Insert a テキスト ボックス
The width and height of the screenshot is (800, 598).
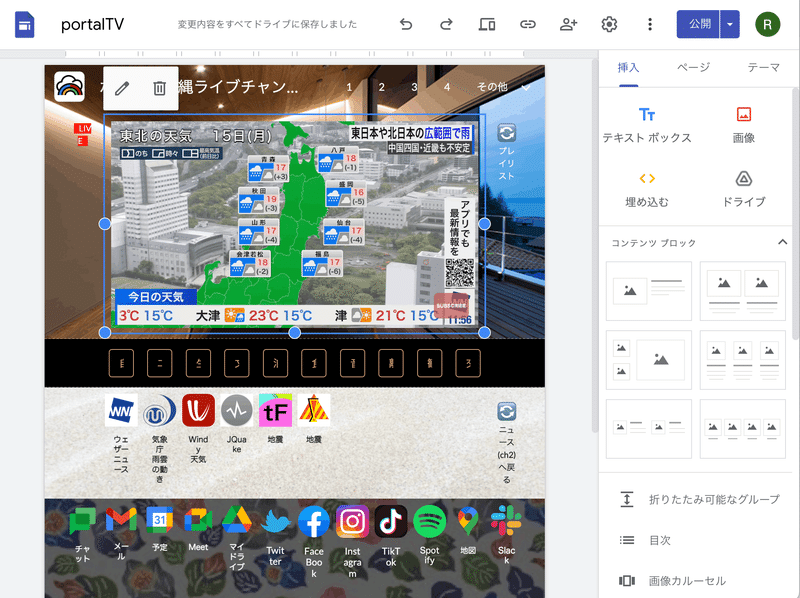point(647,126)
